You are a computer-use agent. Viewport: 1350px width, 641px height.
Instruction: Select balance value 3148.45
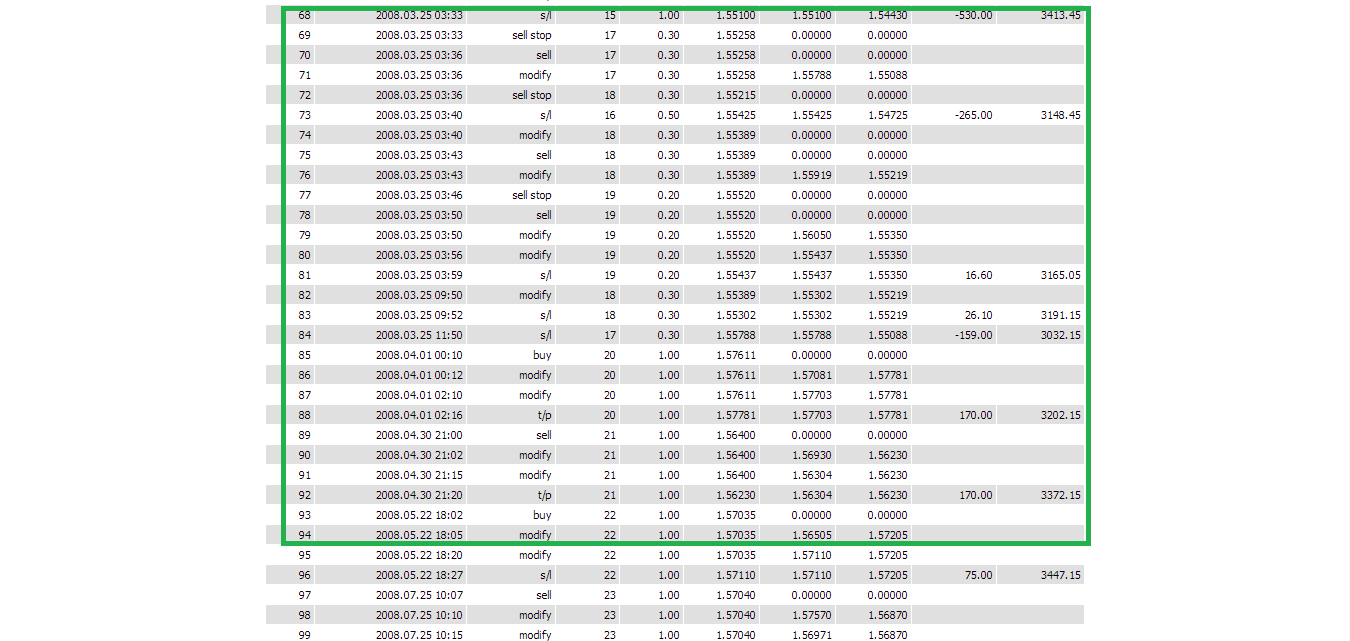tap(1060, 115)
